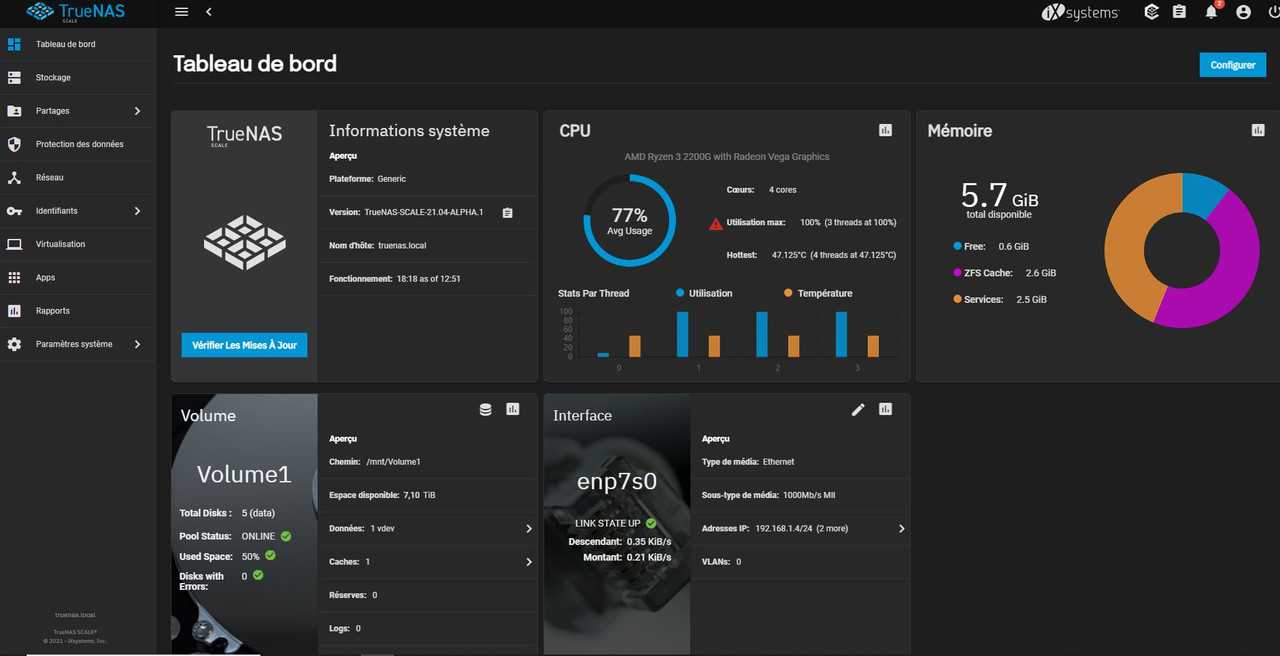Expand Adresses IP row chevron
The height and width of the screenshot is (656, 1280).
point(901,528)
